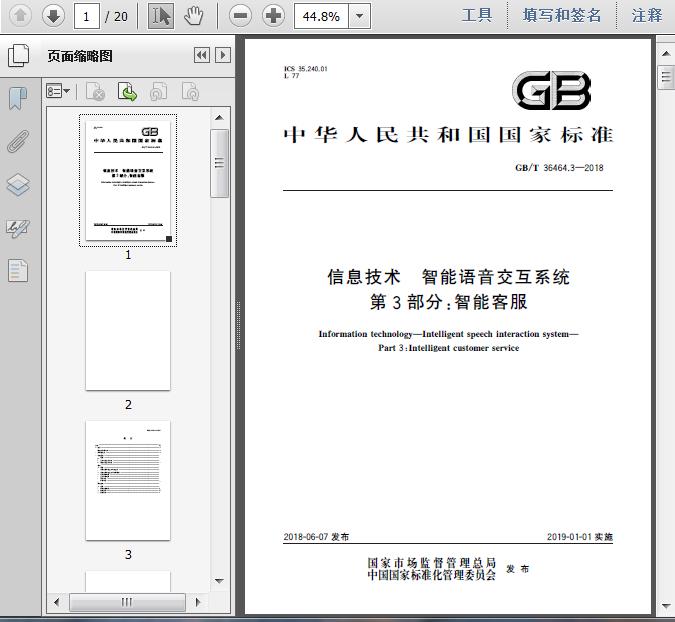The image size is (675, 622).
Task: Zoom out with the minus button
Action: [x=239, y=15]
